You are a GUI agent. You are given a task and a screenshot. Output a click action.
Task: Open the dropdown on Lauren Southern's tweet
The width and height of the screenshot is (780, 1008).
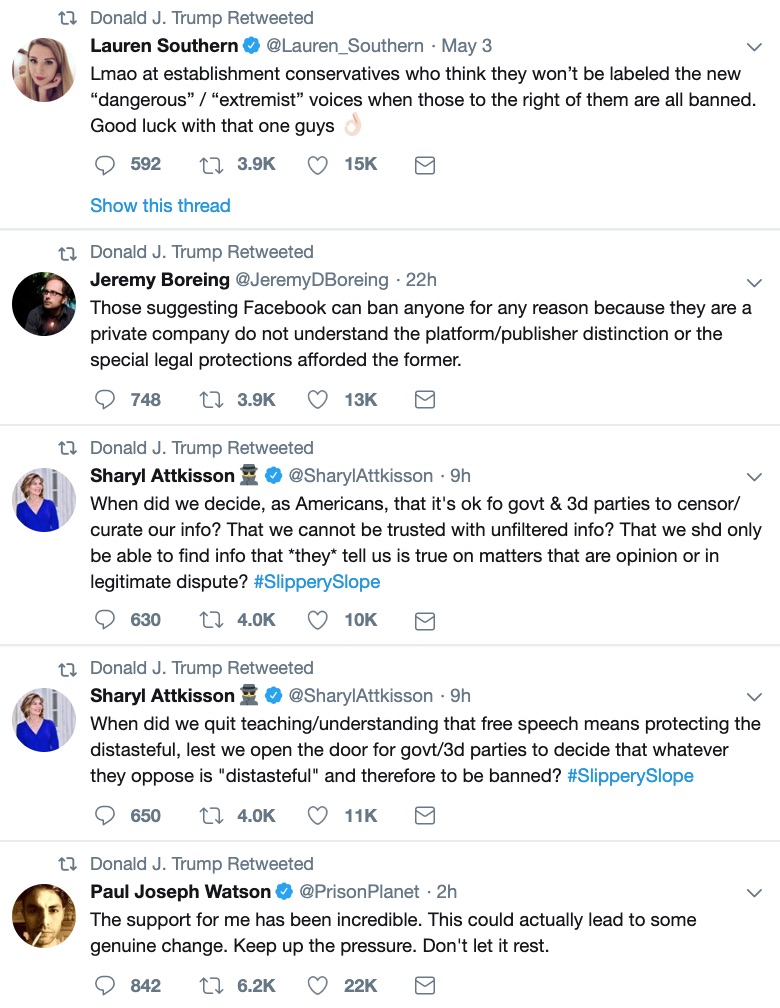756,47
